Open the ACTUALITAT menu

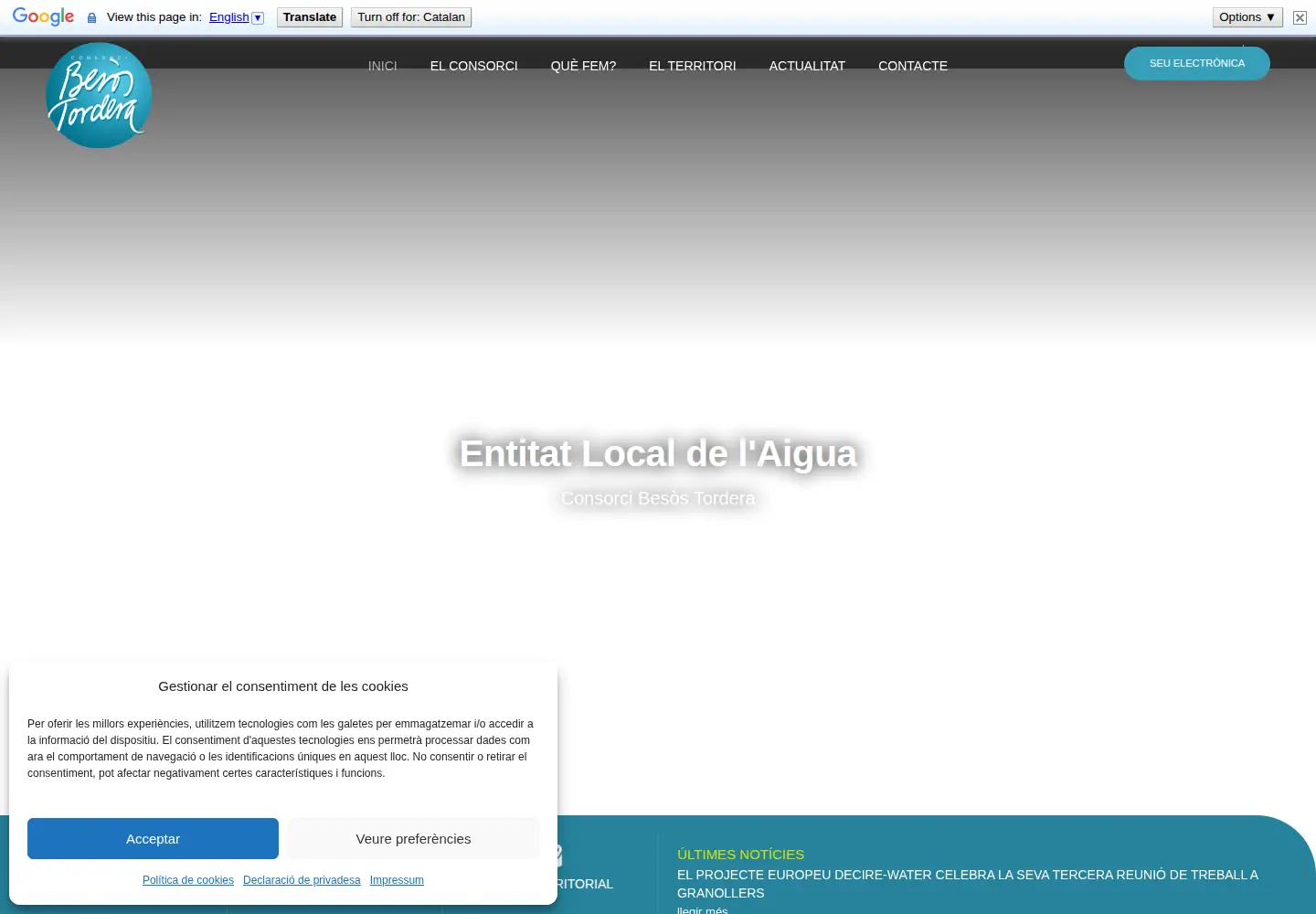807,66
